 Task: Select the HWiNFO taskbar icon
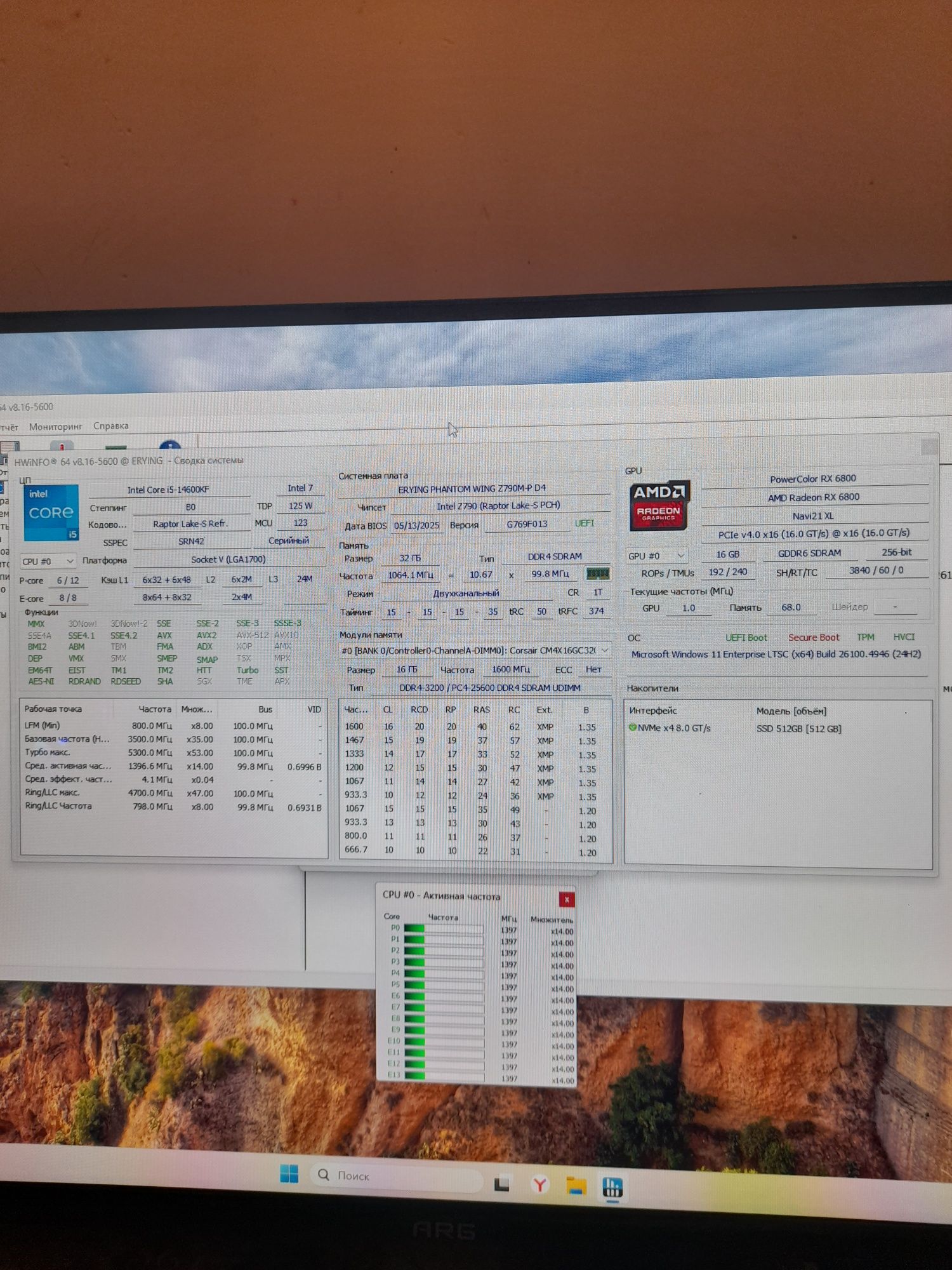[x=612, y=1187]
